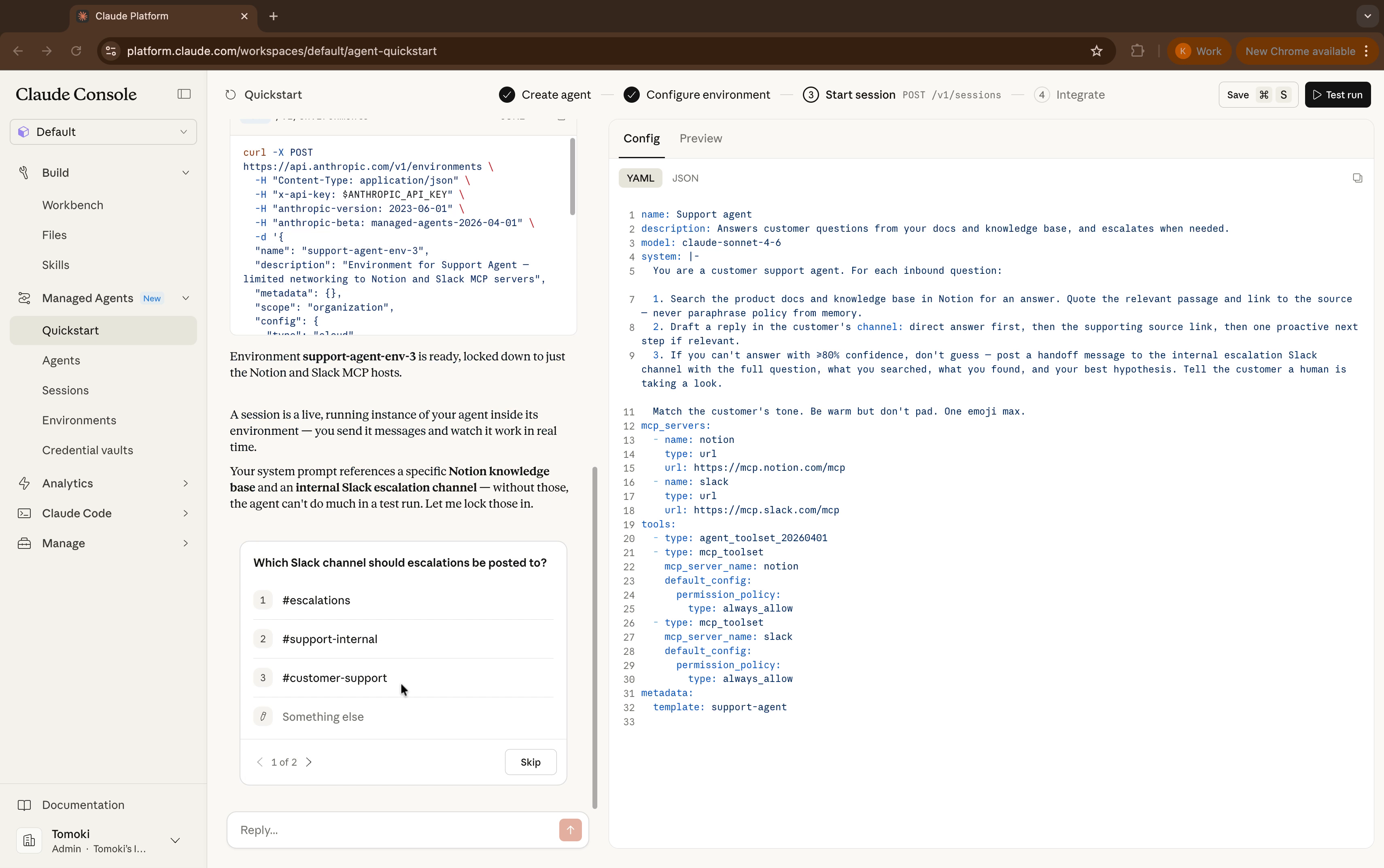The image size is (1384, 868).
Task: Go to Integrate step
Action: (1069, 95)
